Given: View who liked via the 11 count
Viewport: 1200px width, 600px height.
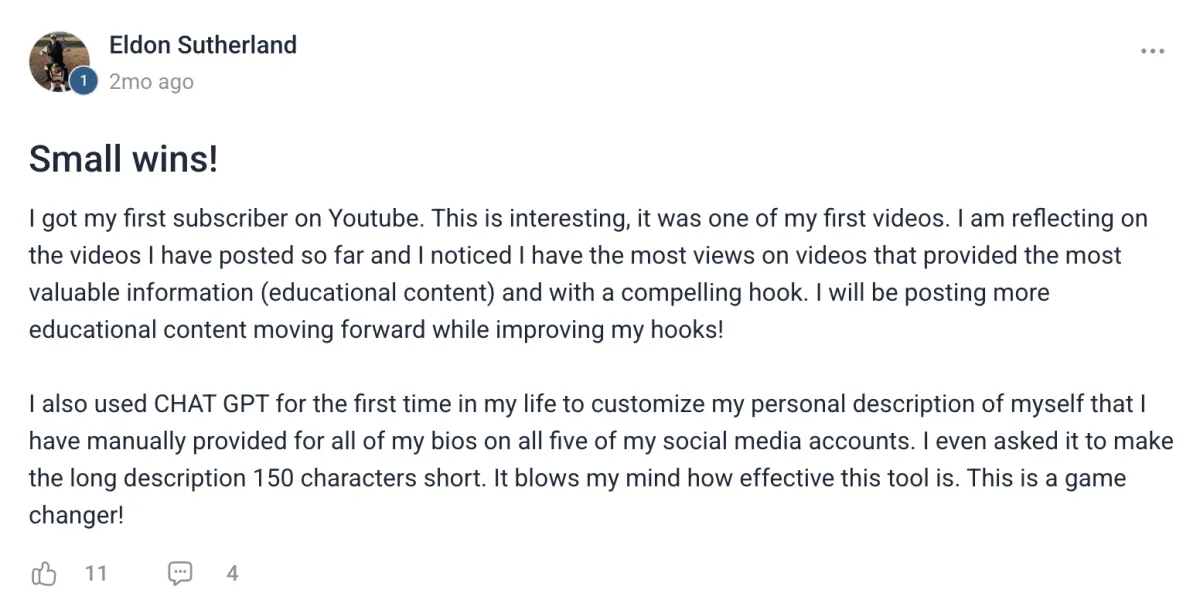Looking at the screenshot, I should pyautogui.click(x=96, y=574).
